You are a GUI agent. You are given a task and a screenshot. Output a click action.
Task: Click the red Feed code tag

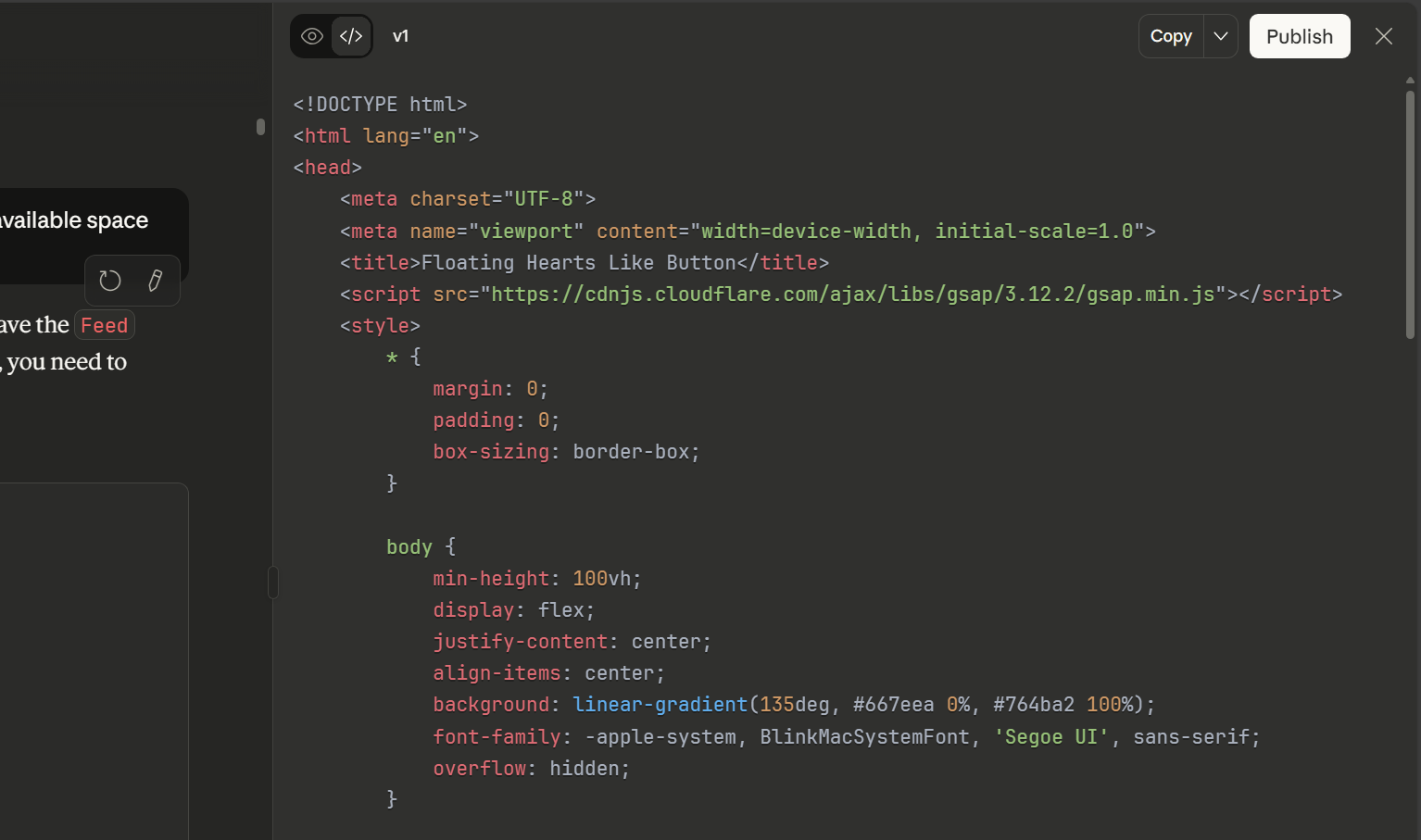(x=104, y=325)
